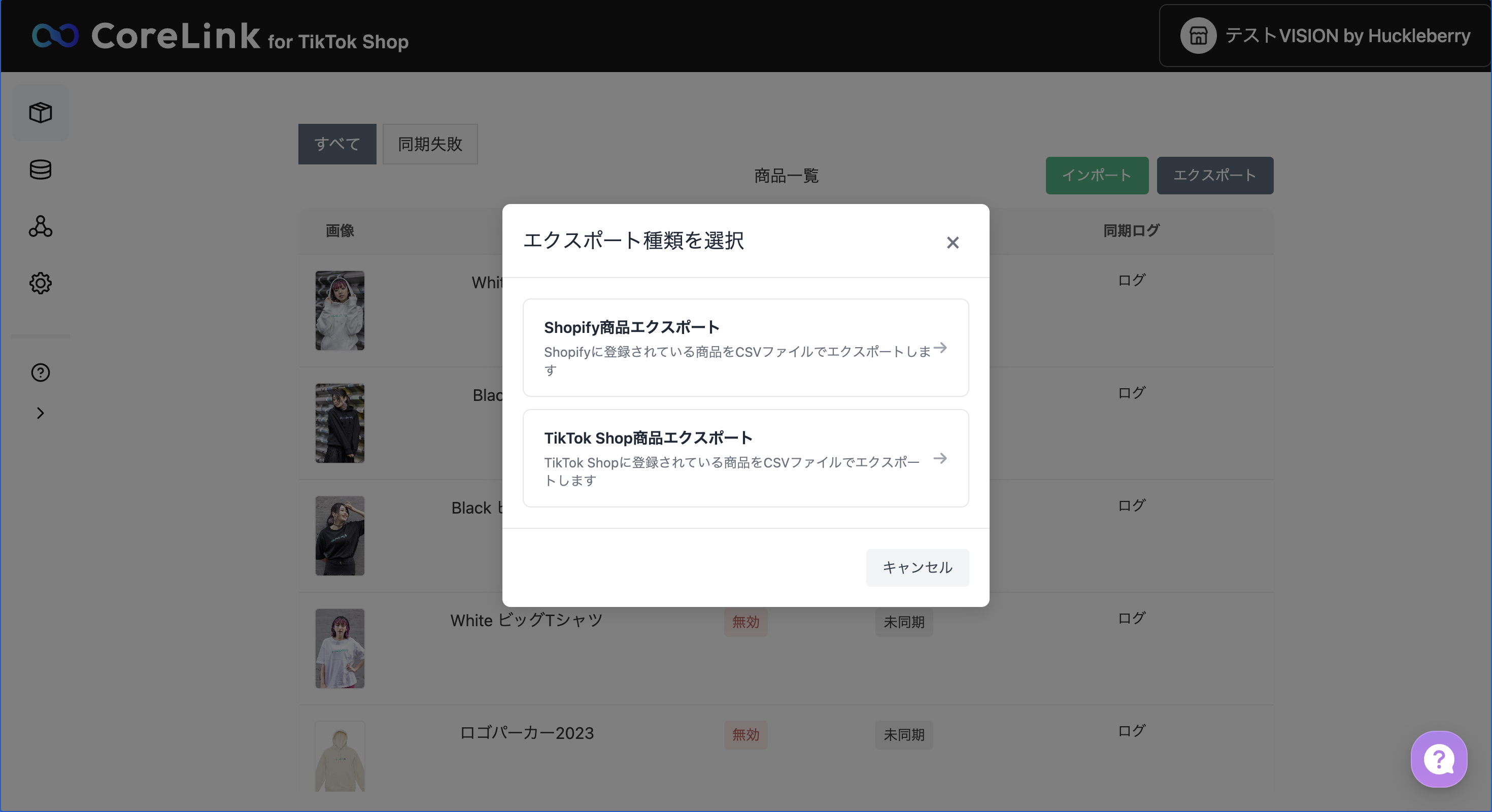The width and height of the screenshot is (1492, 812).
Task: Open ログ link for White ビッグTシャツ
Action: pos(1131,618)
